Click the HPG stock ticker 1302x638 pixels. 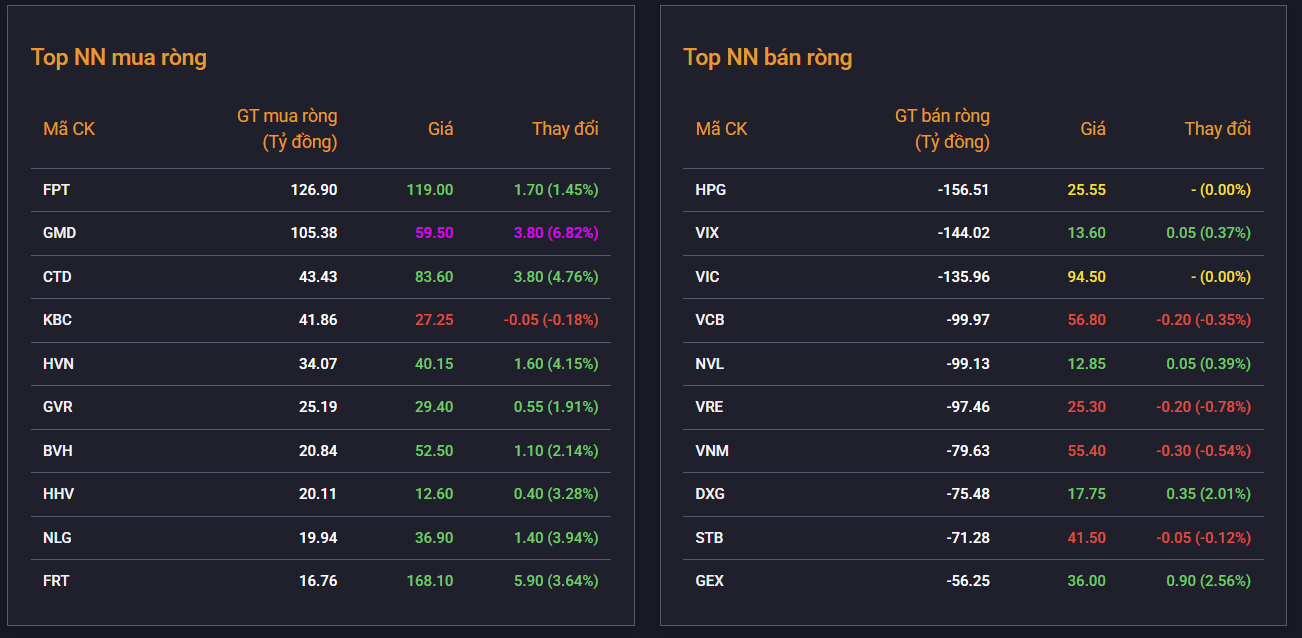point(710,190)
